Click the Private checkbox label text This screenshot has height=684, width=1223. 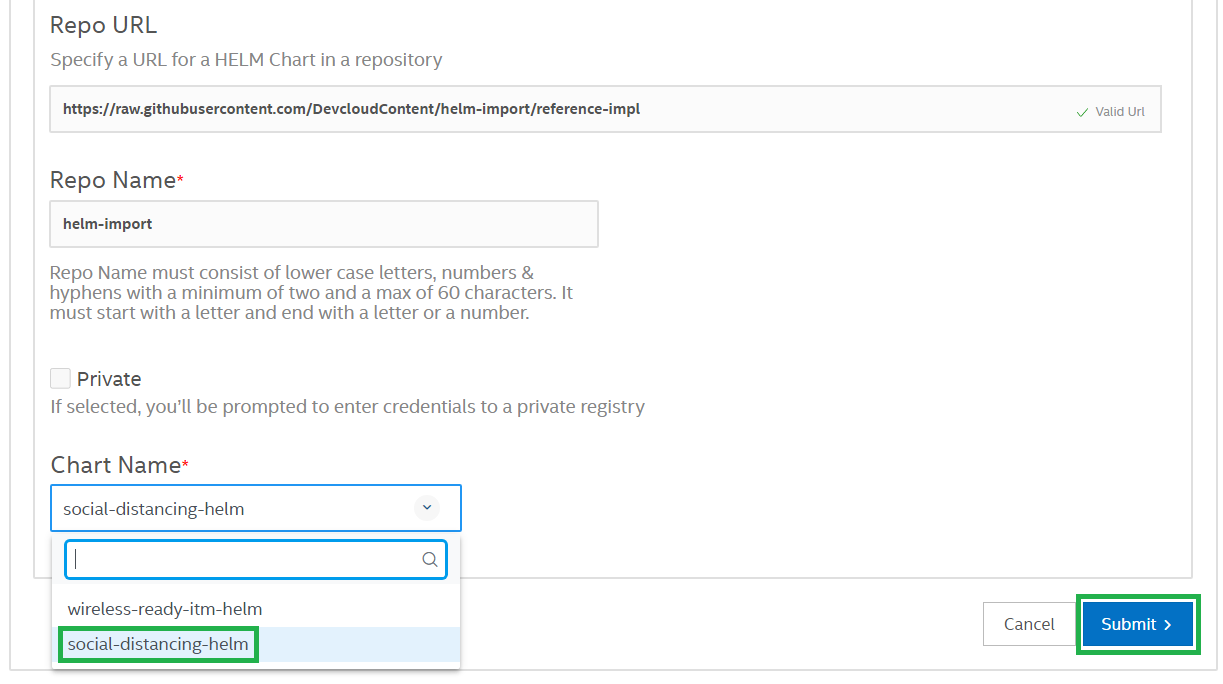coord(109,379)
